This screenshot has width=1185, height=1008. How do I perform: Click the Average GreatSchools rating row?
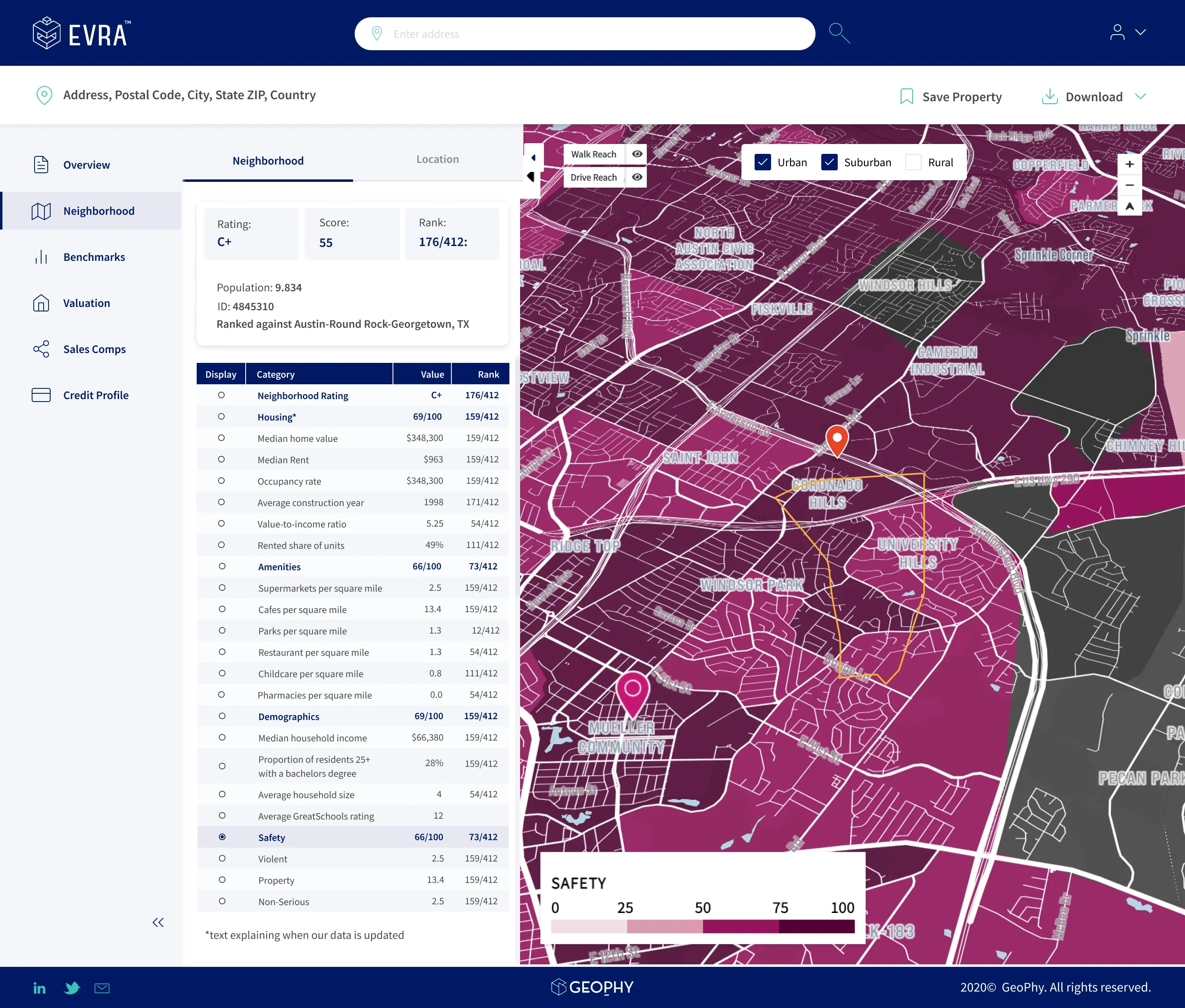(x=353, y=816)
